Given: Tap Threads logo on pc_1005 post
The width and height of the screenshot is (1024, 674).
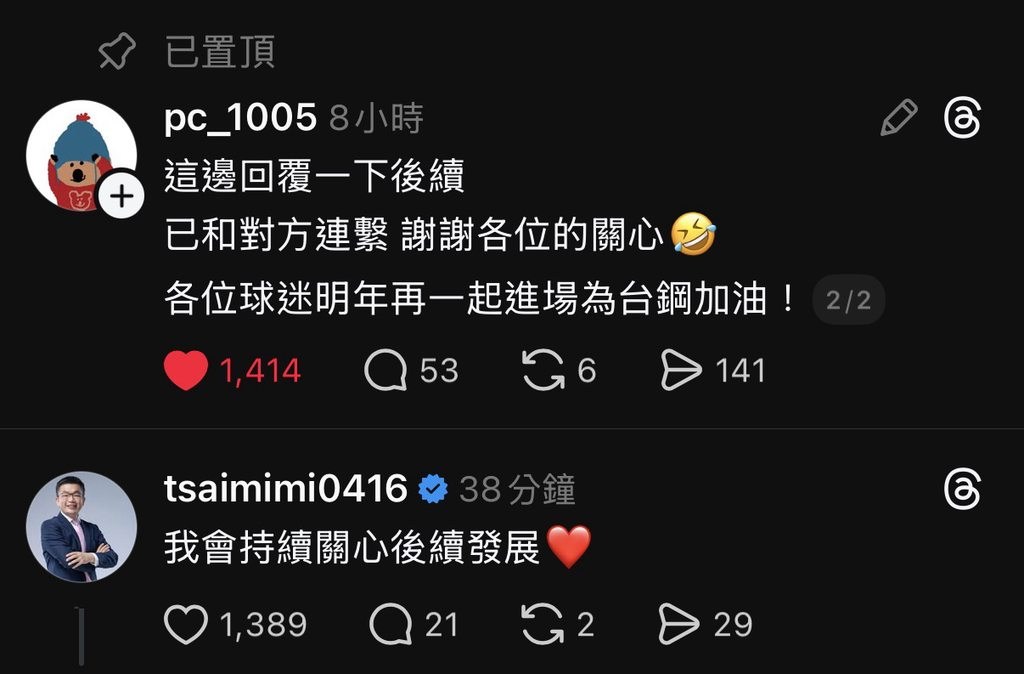Looking at the screenshot, I should point(963,118).
